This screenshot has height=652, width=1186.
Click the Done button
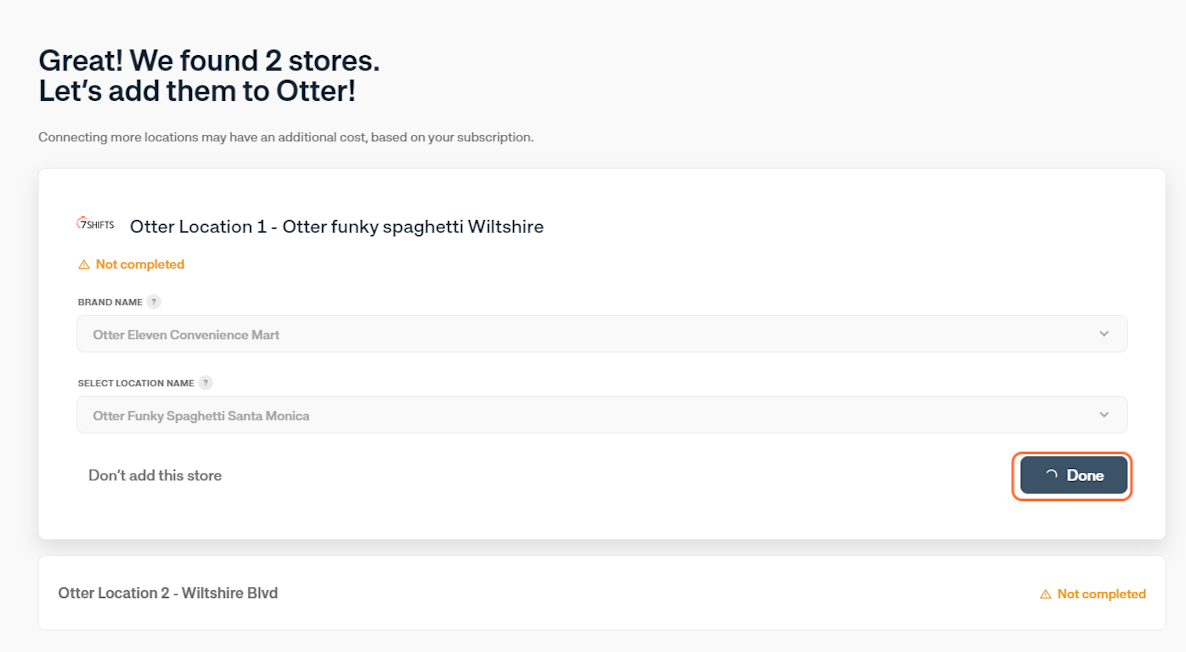(1073, 475)
